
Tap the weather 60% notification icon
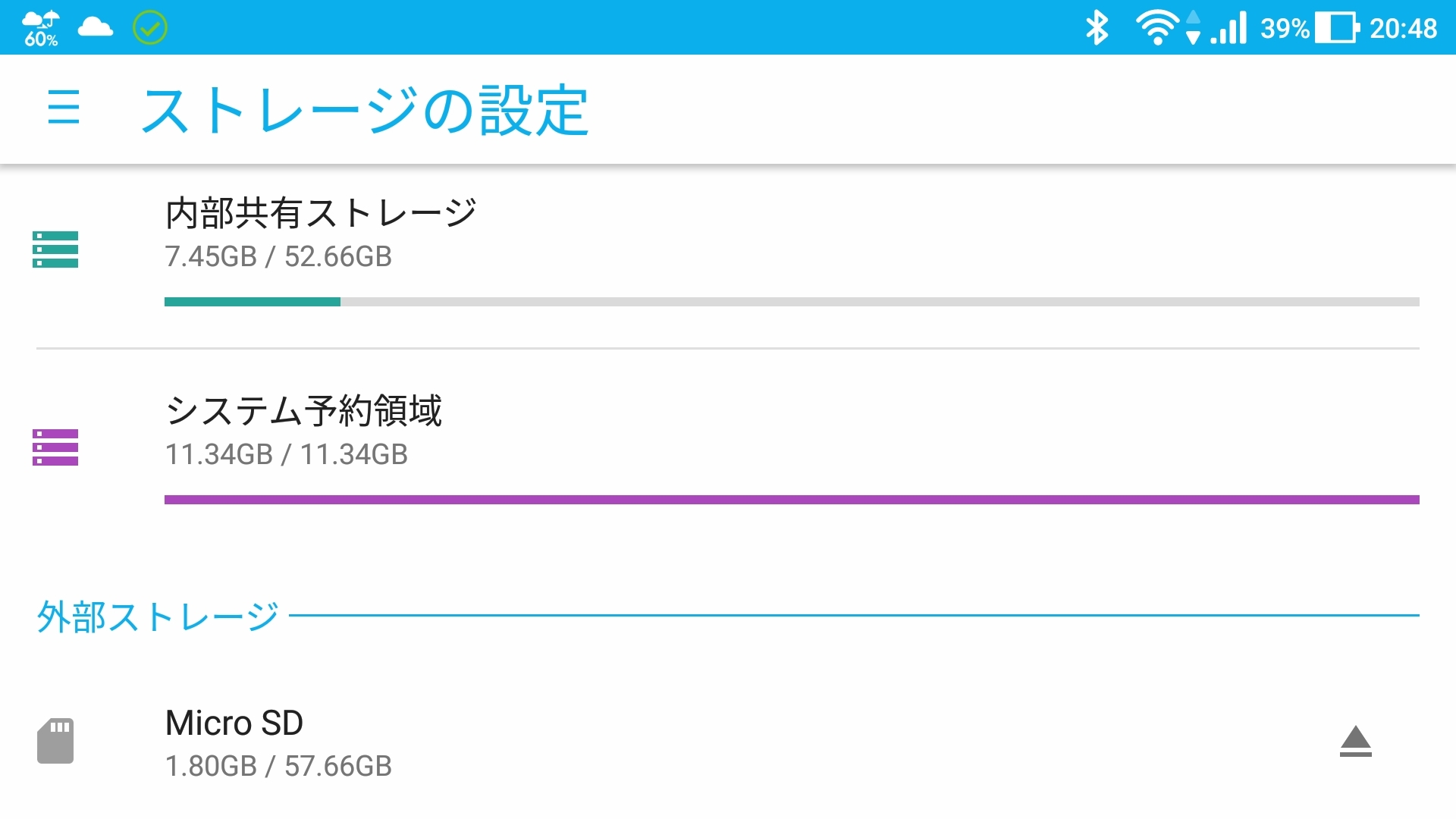[x=41, y=28]
